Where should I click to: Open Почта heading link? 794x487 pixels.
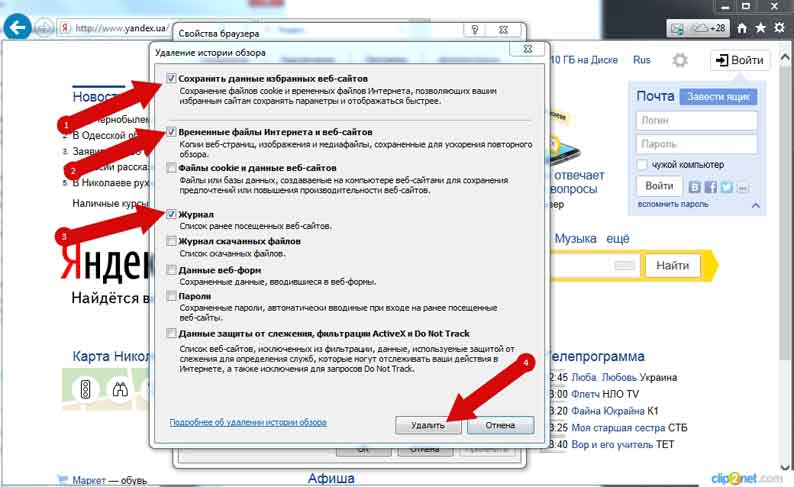coord(655,96)
